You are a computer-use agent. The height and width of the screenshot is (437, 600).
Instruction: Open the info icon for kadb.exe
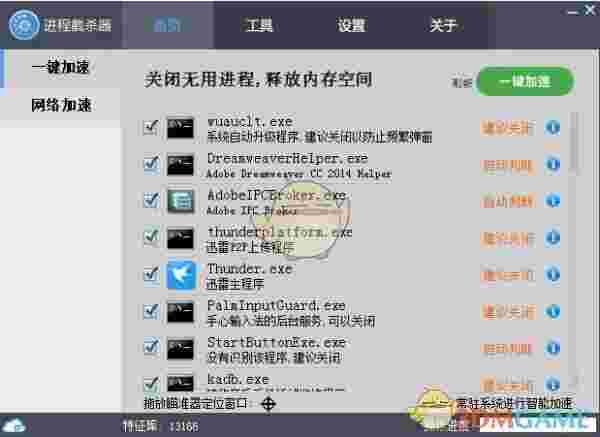pos(553,384)
